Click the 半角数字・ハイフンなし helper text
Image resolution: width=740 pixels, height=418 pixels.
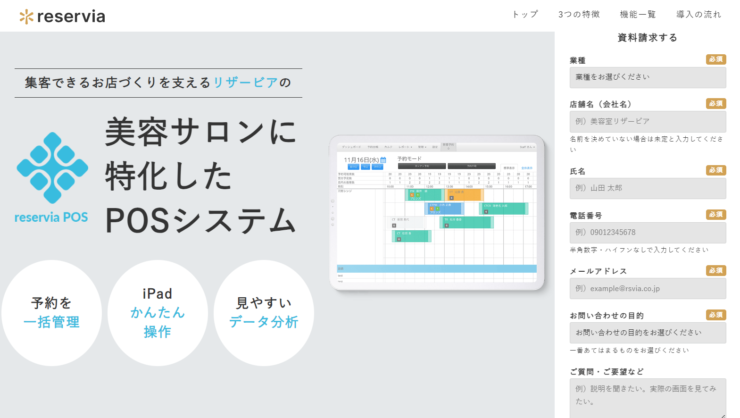coord(639,250)
